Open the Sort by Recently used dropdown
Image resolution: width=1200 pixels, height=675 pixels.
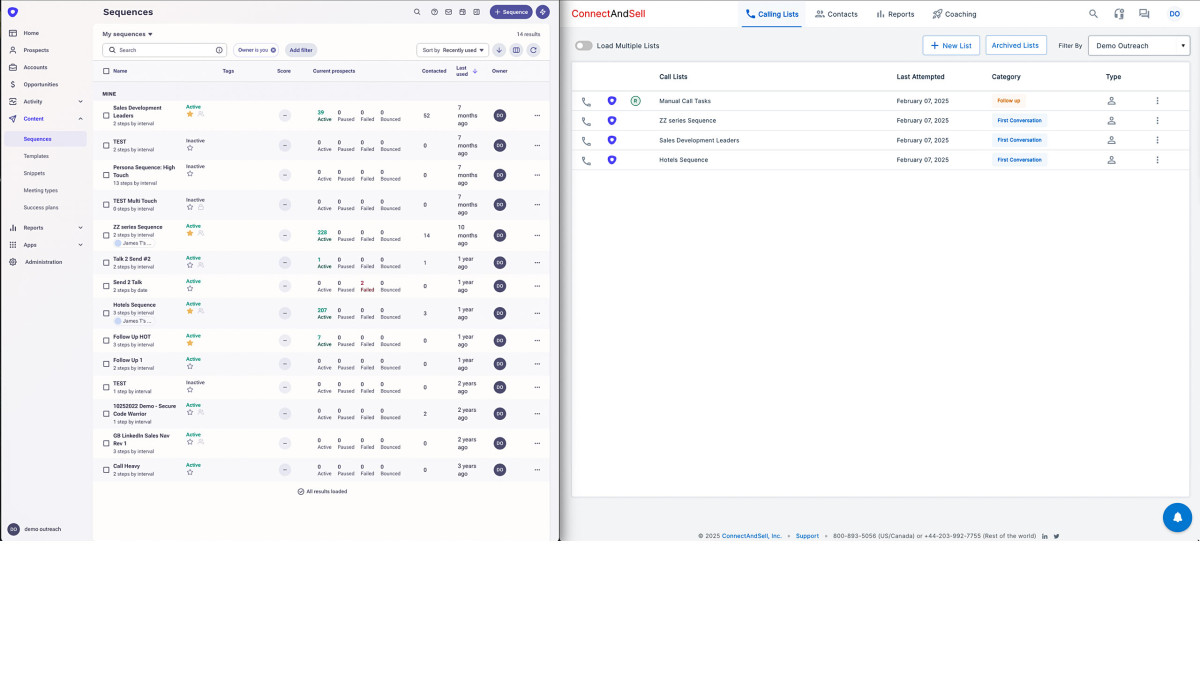click(452, 50)
